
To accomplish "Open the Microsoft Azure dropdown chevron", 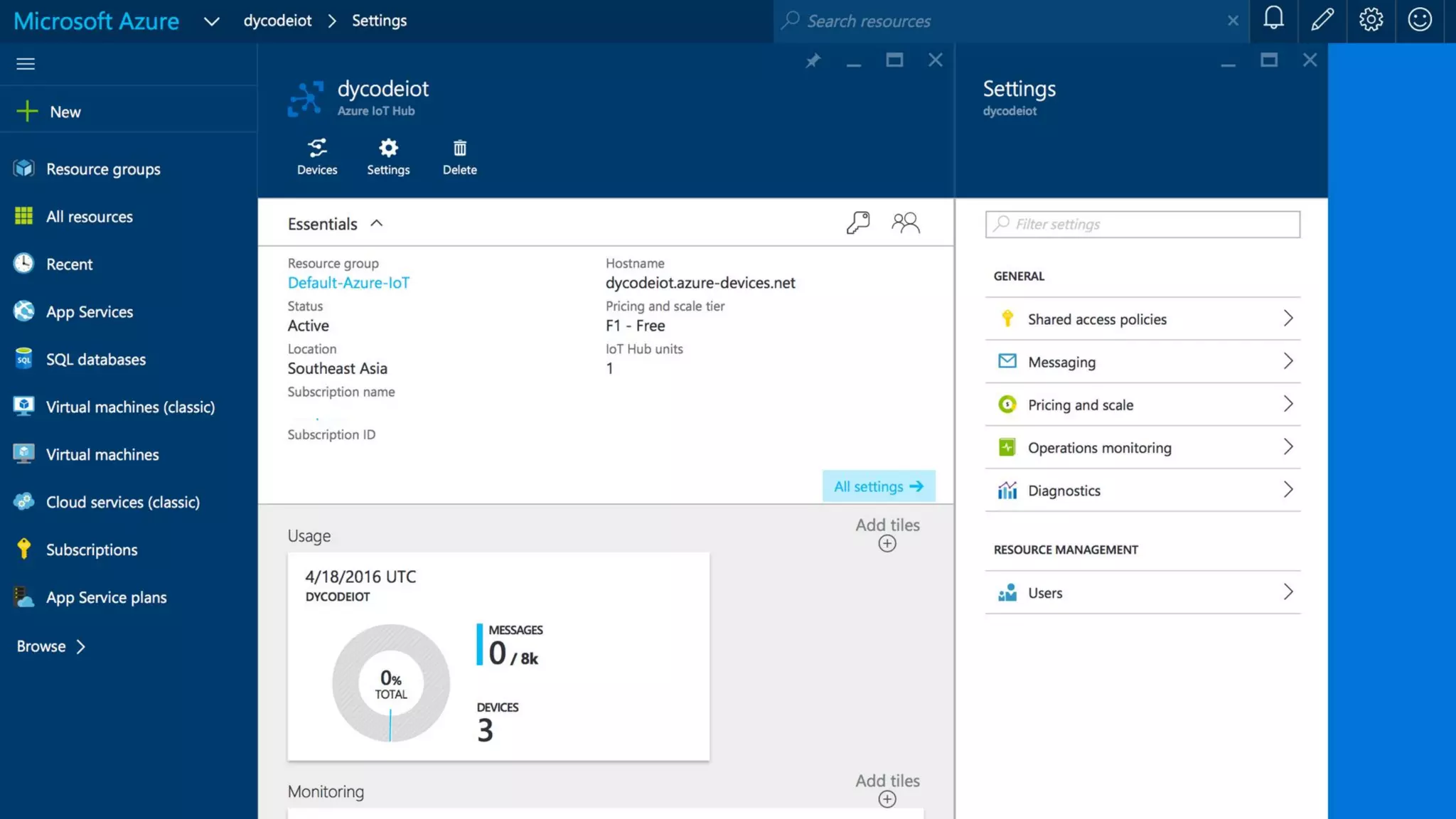I will 211,21.
